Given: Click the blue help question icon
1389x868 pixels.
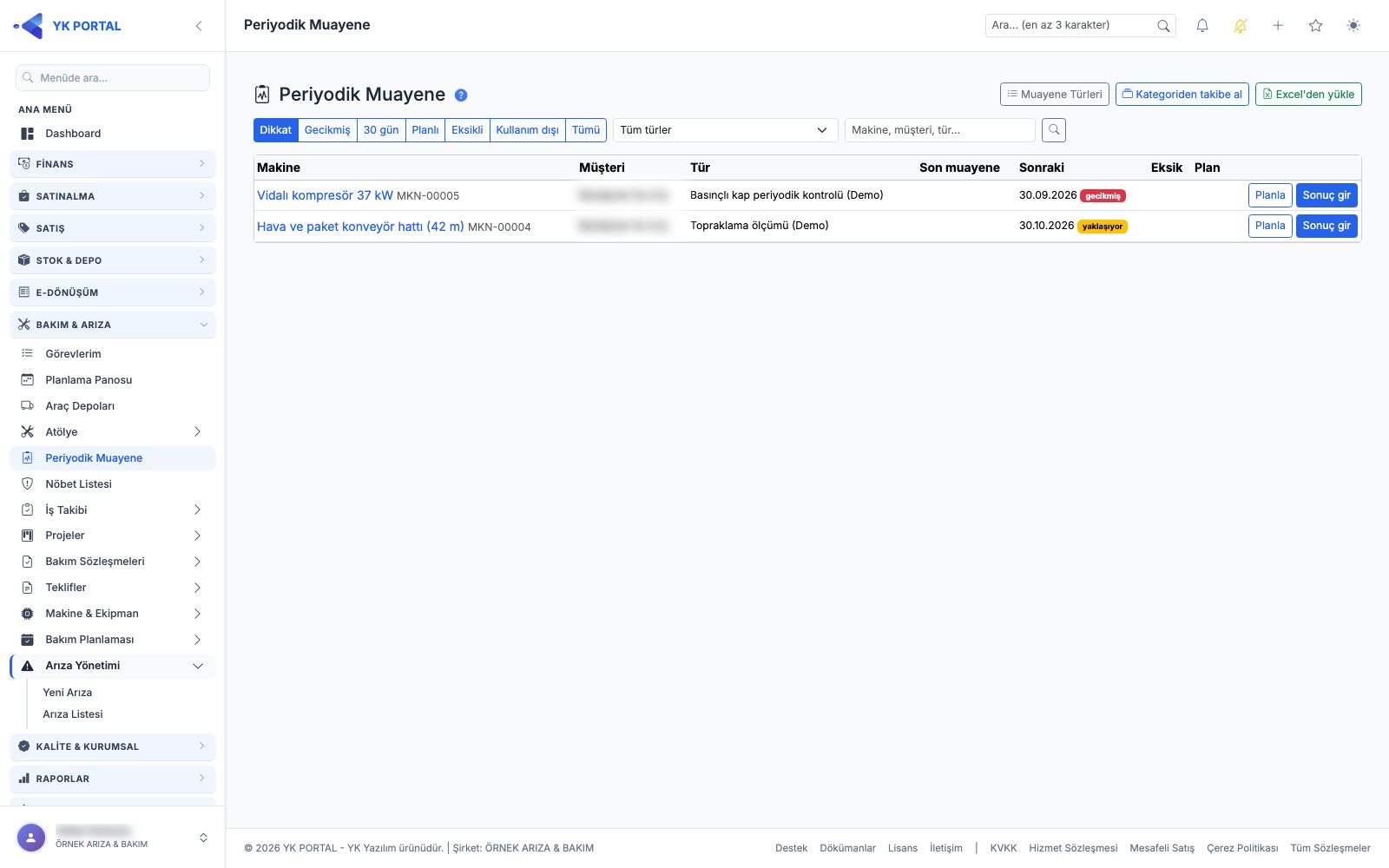Looking at the screenshot, I should pos(461,95).
